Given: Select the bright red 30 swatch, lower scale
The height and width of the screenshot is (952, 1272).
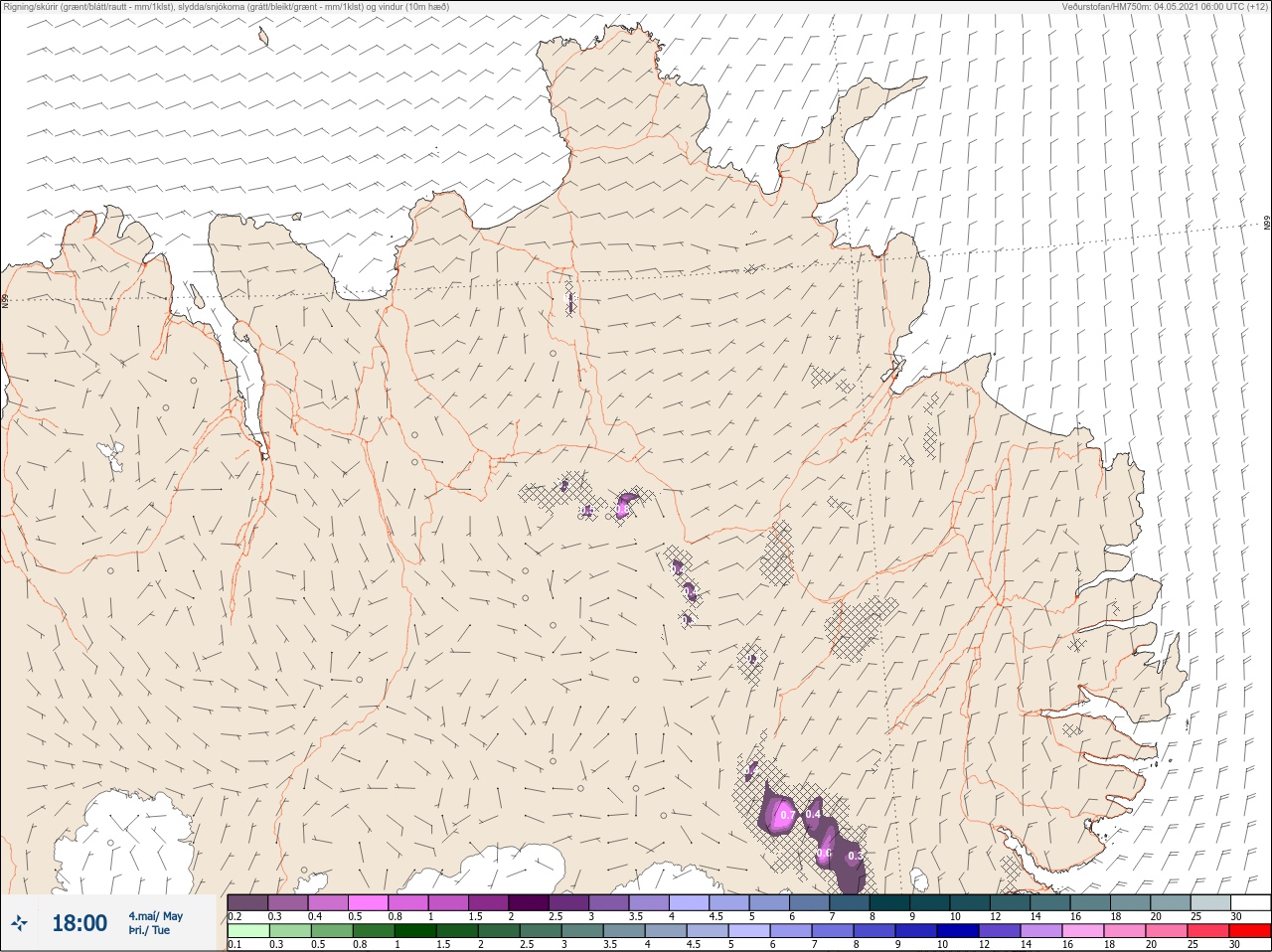Looking at the screenshot, I should [1250, 931].
